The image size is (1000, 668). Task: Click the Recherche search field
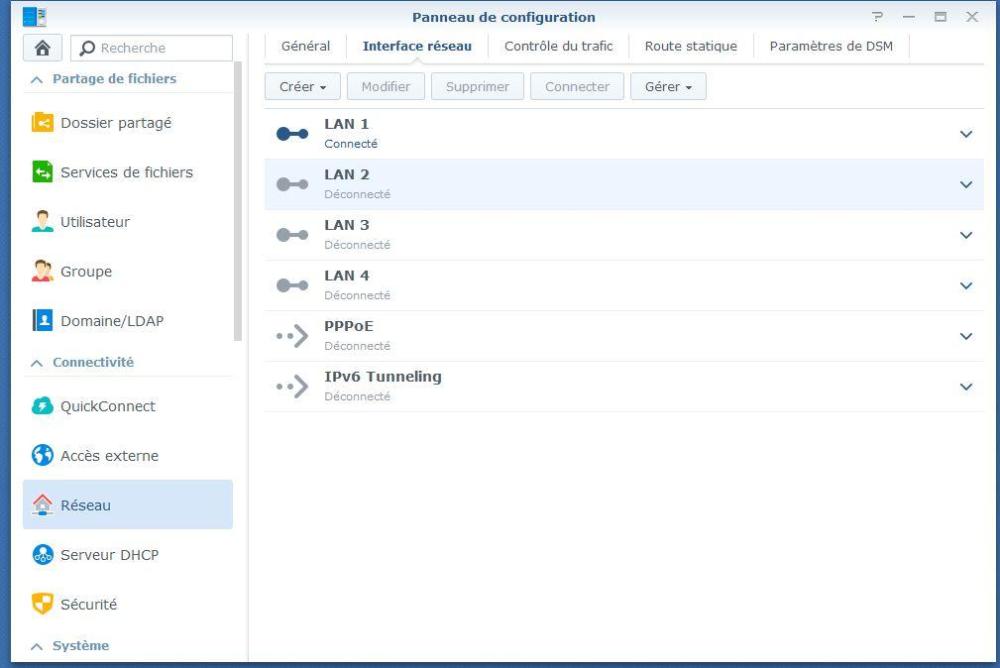point(160,48)
